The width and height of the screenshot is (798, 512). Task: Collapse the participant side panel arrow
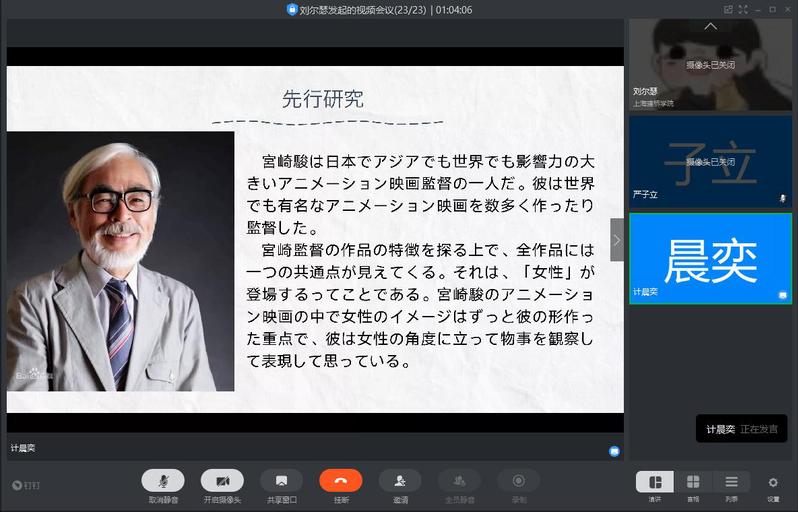click(617, 240)
